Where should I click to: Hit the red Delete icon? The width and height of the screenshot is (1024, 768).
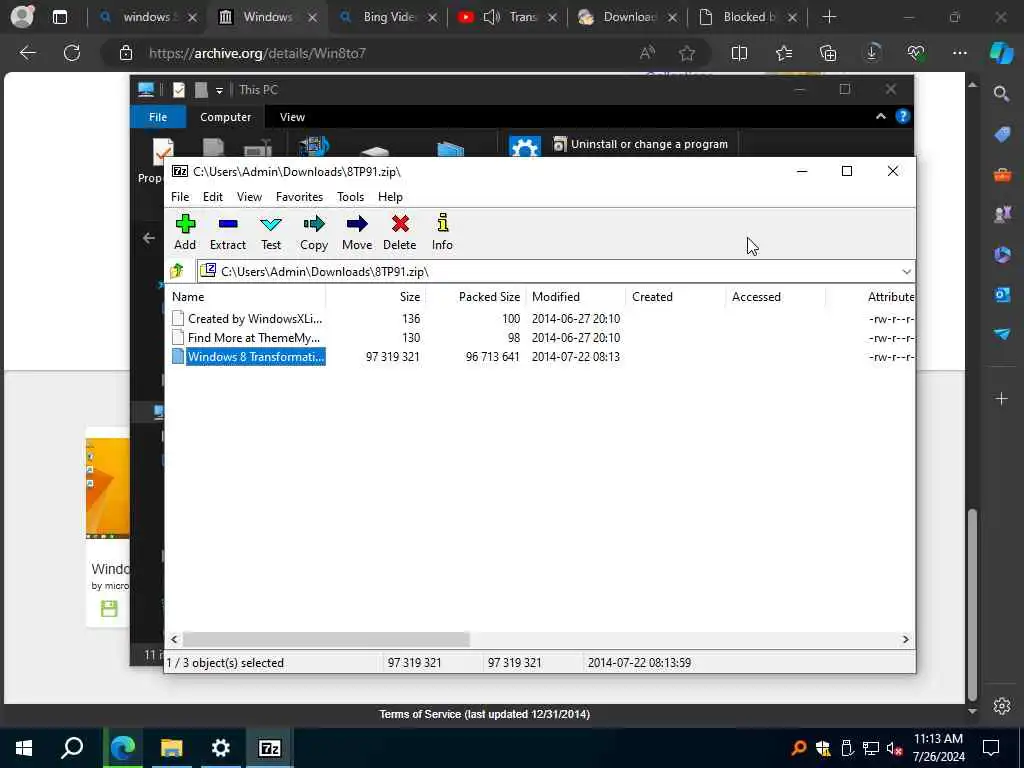click(400, 232)
